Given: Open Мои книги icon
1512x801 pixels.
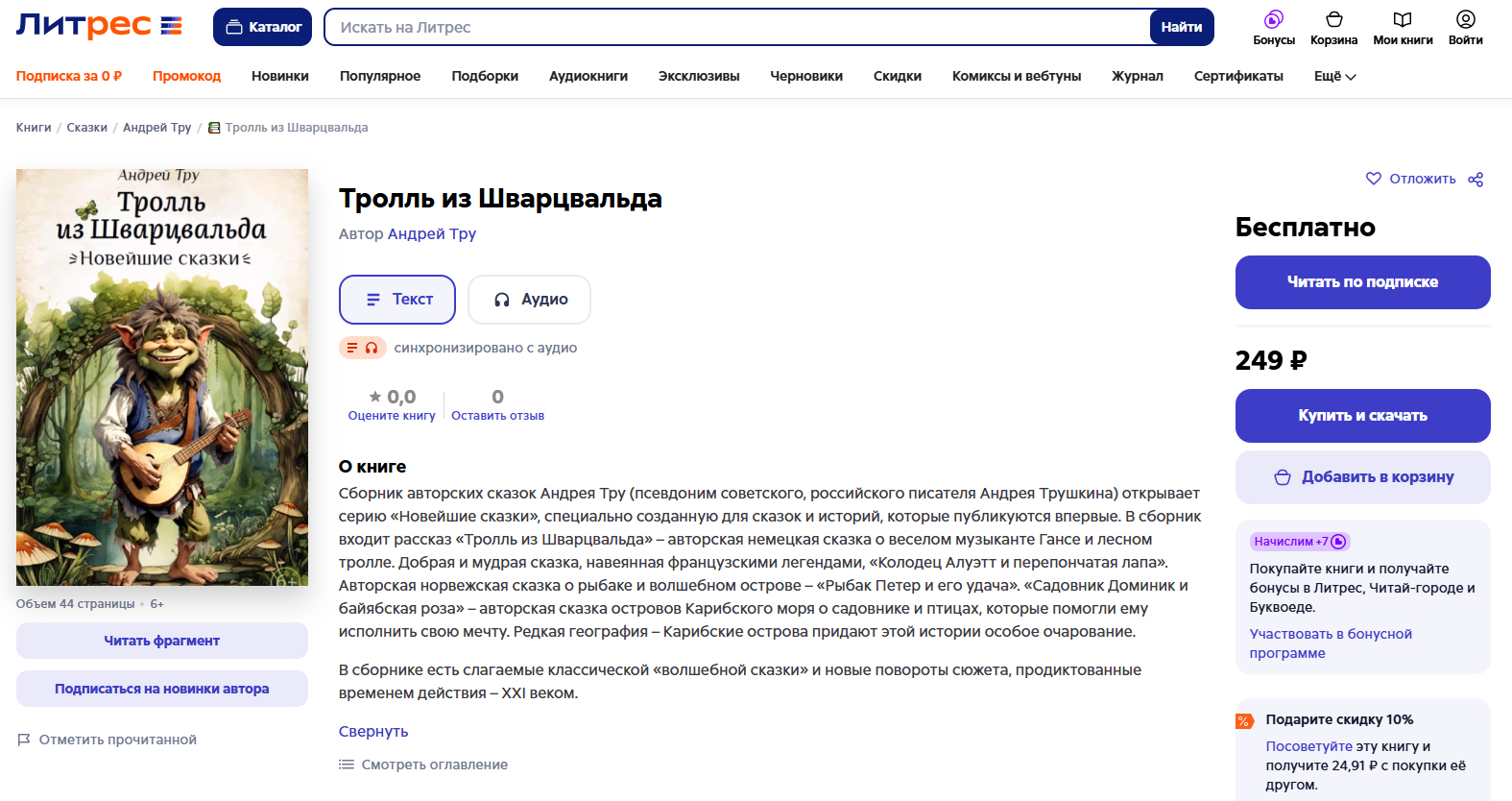Looking at the screenshot, I should point(1403,28).
